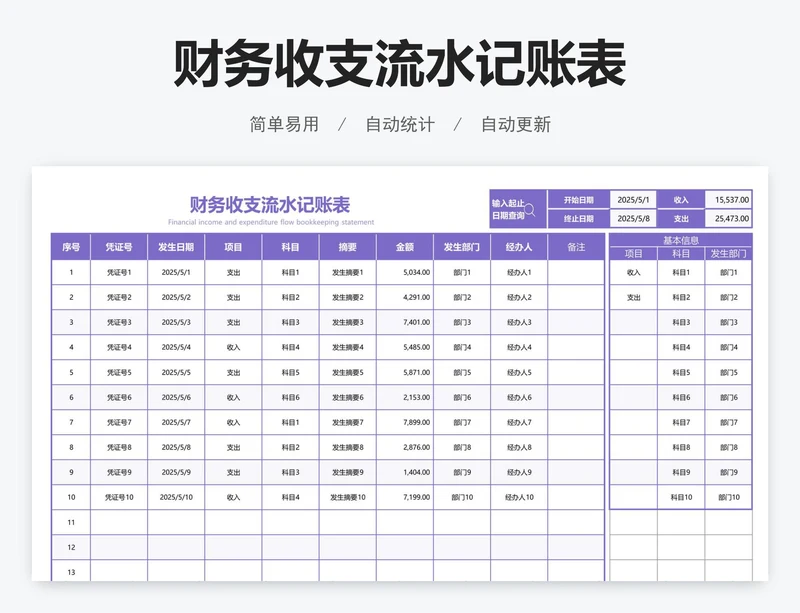Click cell 发生摘要10
This screenshot has width=800, height=613.
pyautogui.click(x=347, y=497)
